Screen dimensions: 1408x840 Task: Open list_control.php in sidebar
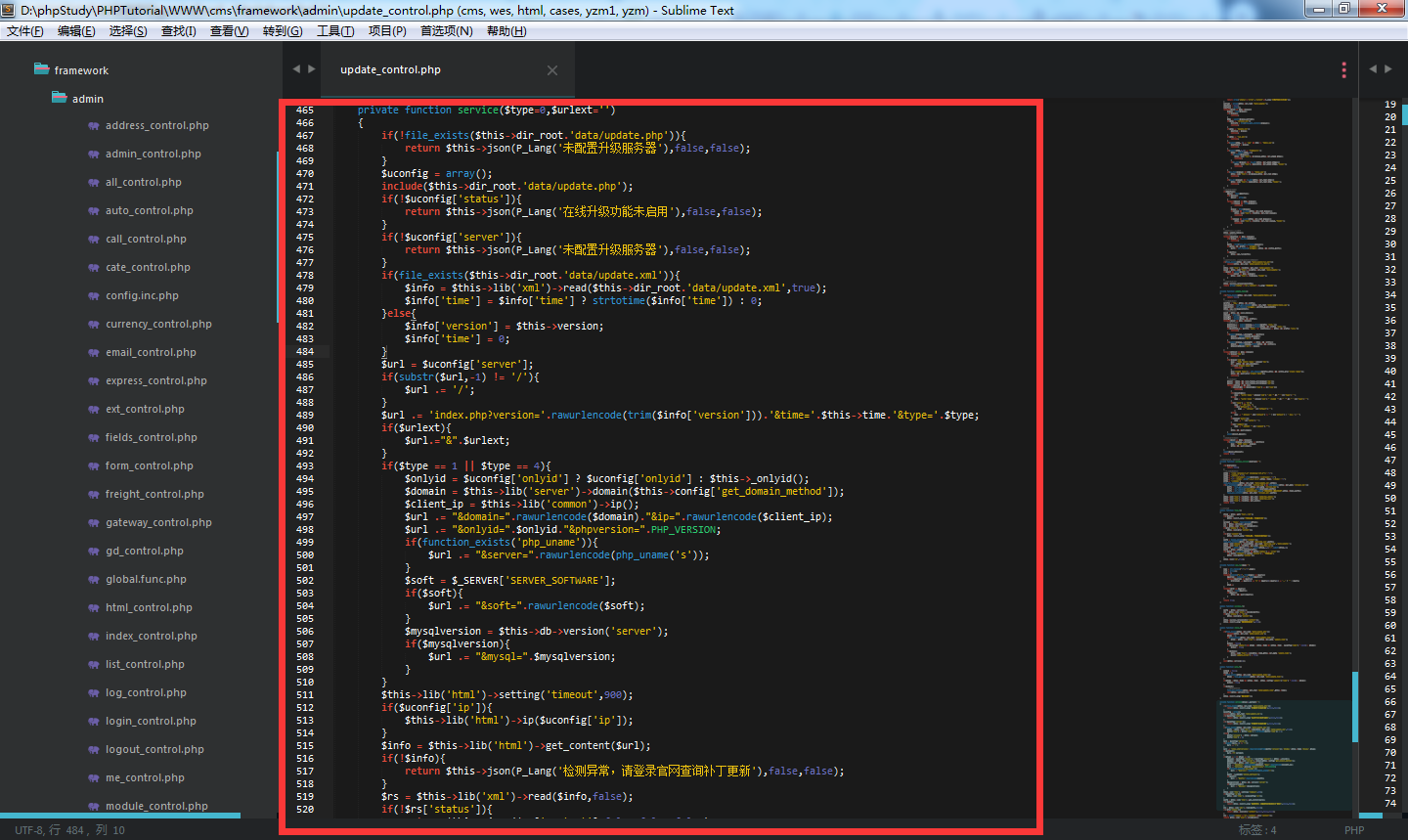click(x=145, y=664)
